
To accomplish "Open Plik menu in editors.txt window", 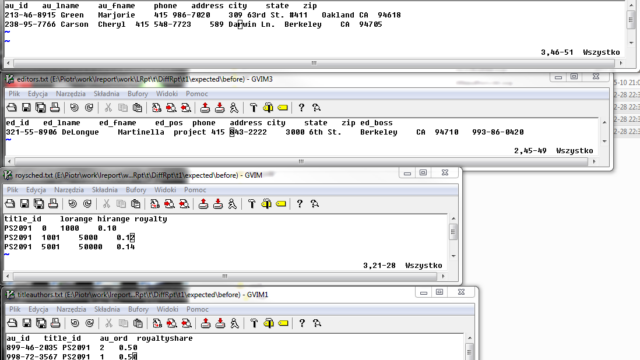I will tap(14, 93).
